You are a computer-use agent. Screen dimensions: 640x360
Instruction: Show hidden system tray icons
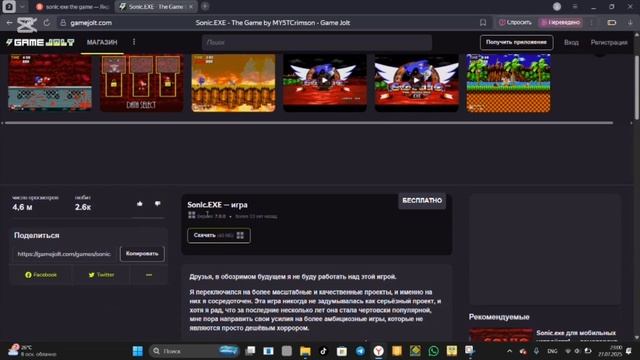[509, 351]
